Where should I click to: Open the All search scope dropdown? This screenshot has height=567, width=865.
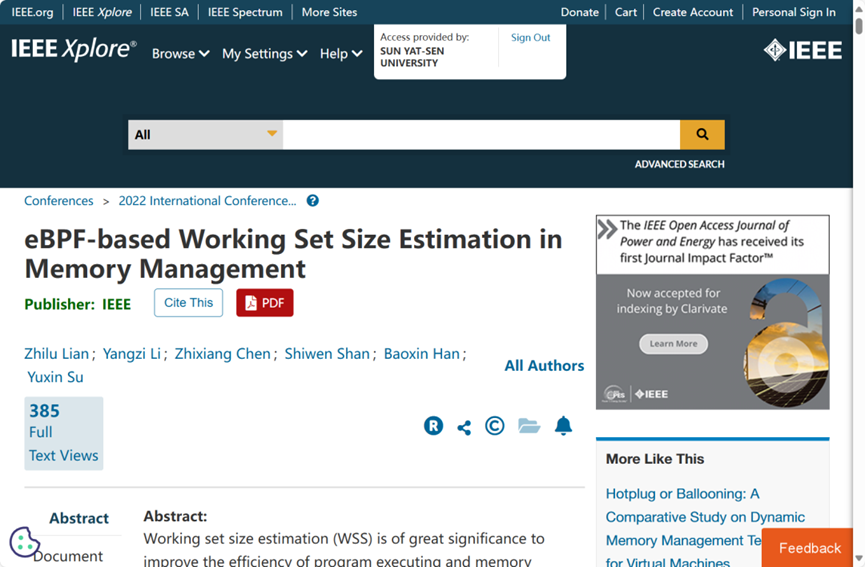(205, 134)
